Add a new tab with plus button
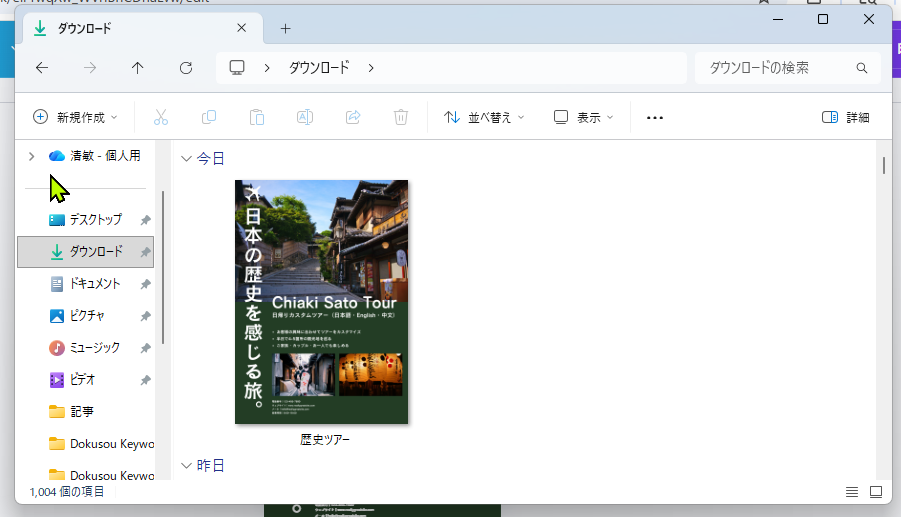Screen dimensions: 901x517 tap(285, 28)
